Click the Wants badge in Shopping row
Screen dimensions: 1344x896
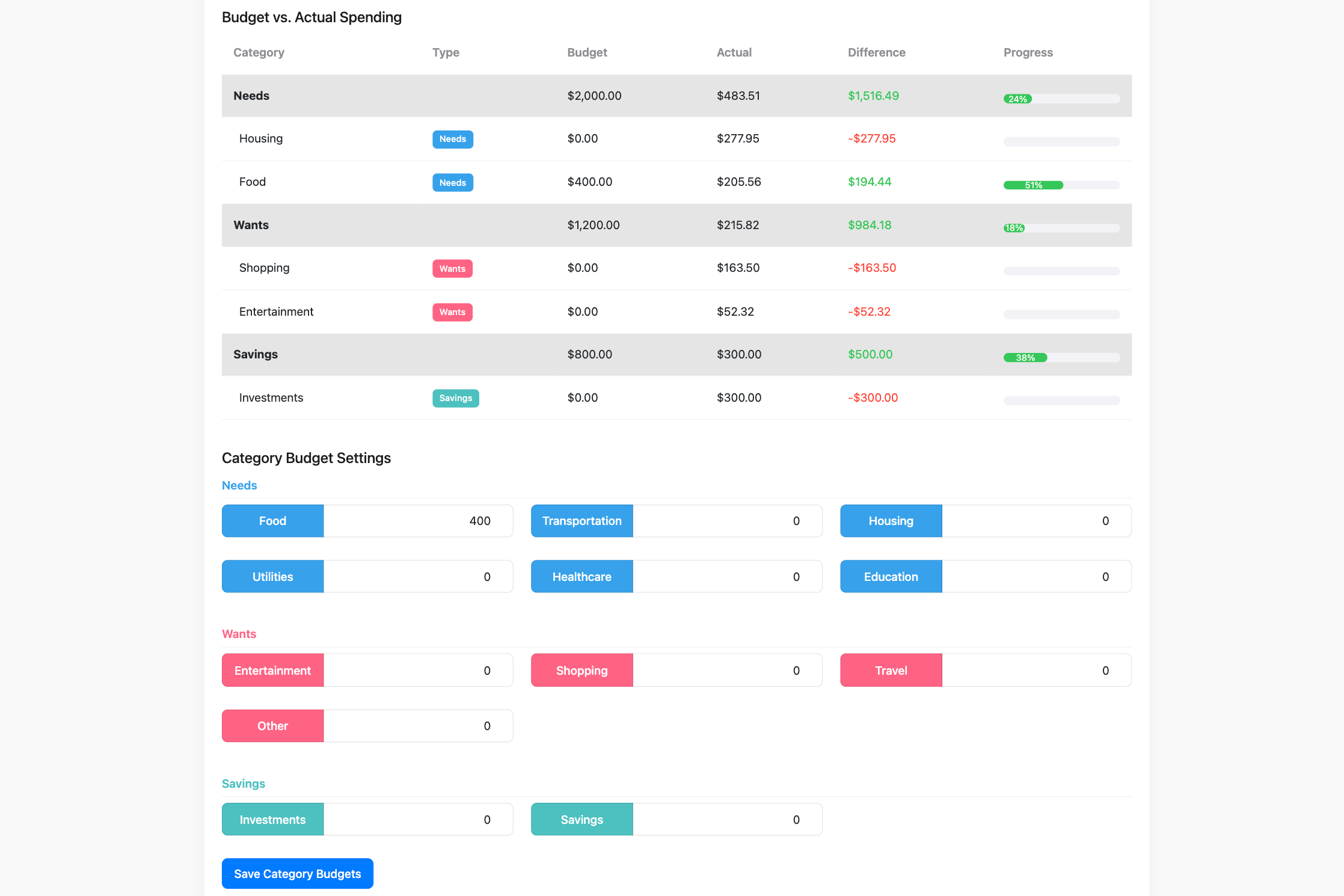coord(452,268)
